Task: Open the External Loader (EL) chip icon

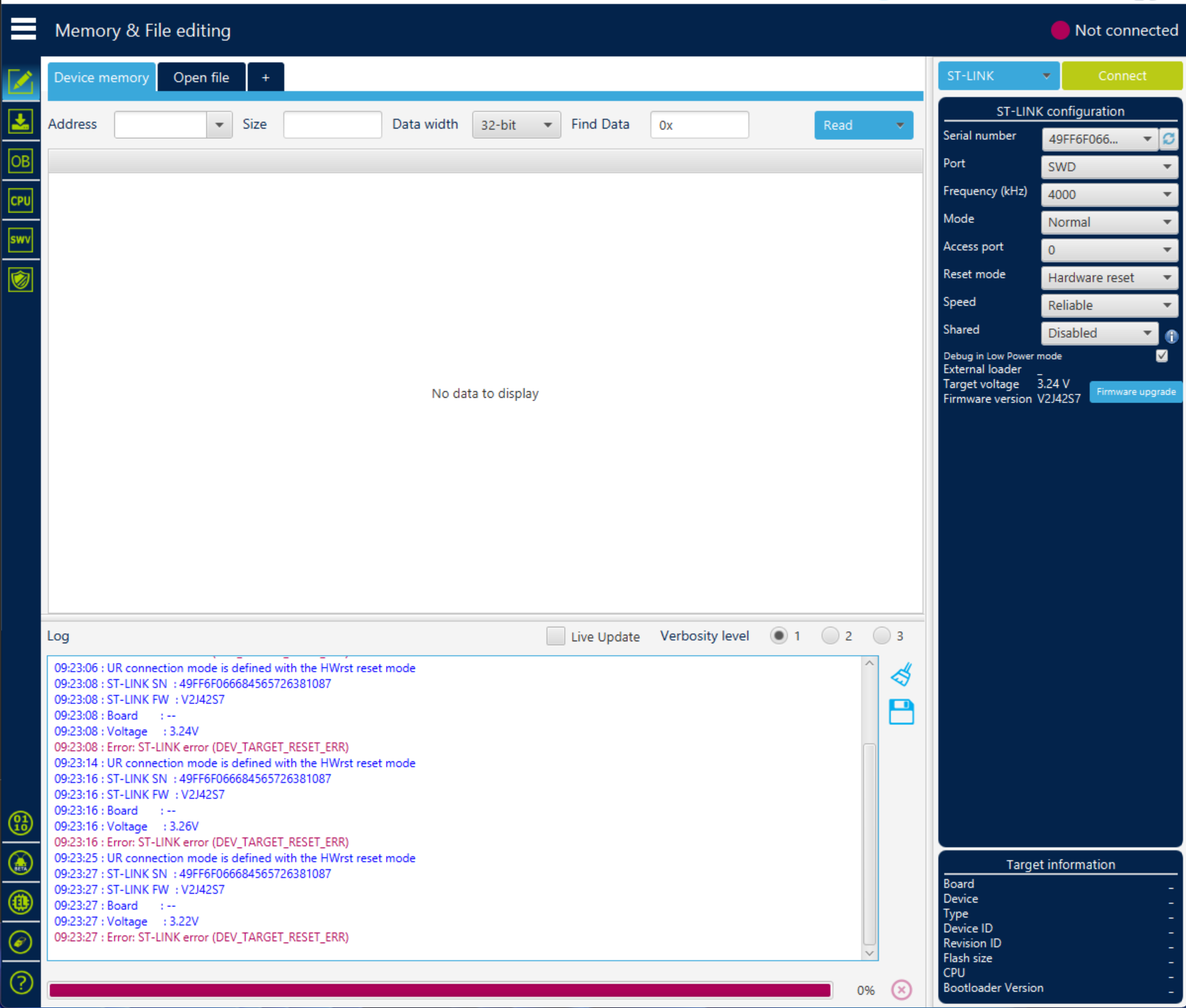Action: coord(20,902)
